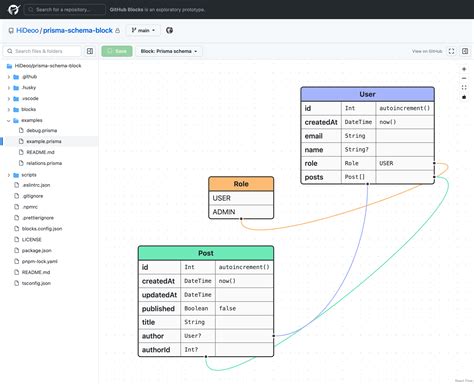Image resolution: width=474 pixels, height=384 pixels.
Task: Open the relations.prisma file
Action: (x=44, y=163)
